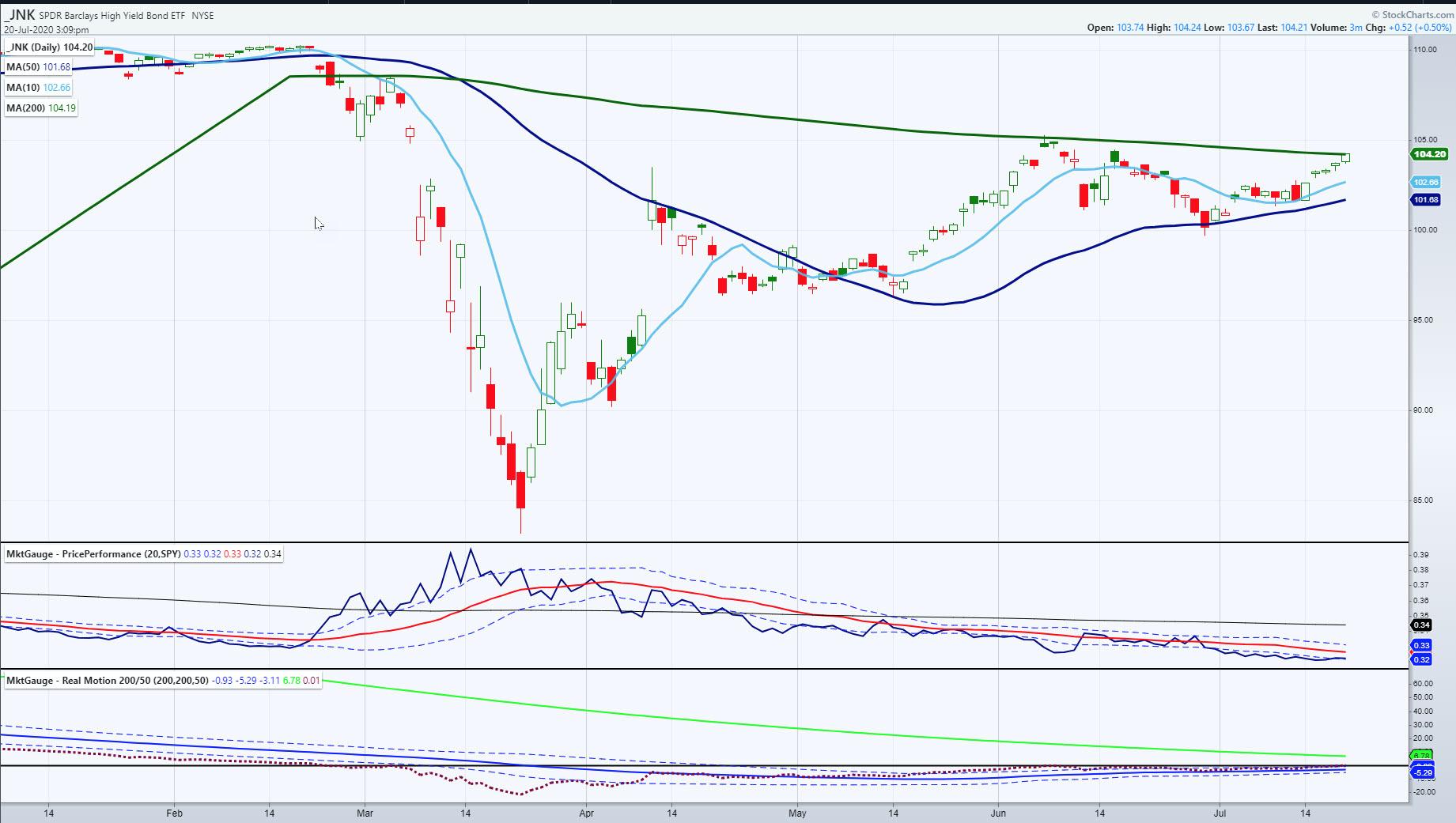Click the Jun label on date axis
Viewport: 1456px width, 823px height.
(x=998, y=813)
